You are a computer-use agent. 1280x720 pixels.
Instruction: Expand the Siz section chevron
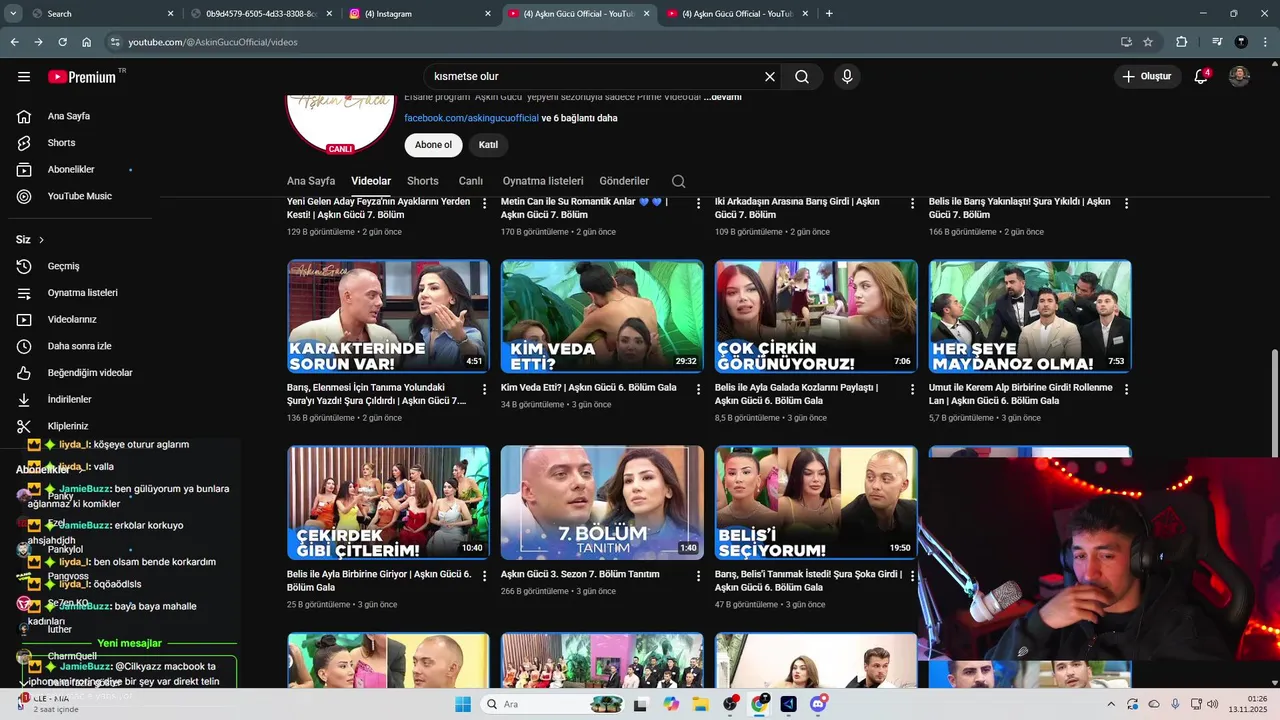click(x=41, y=240)
